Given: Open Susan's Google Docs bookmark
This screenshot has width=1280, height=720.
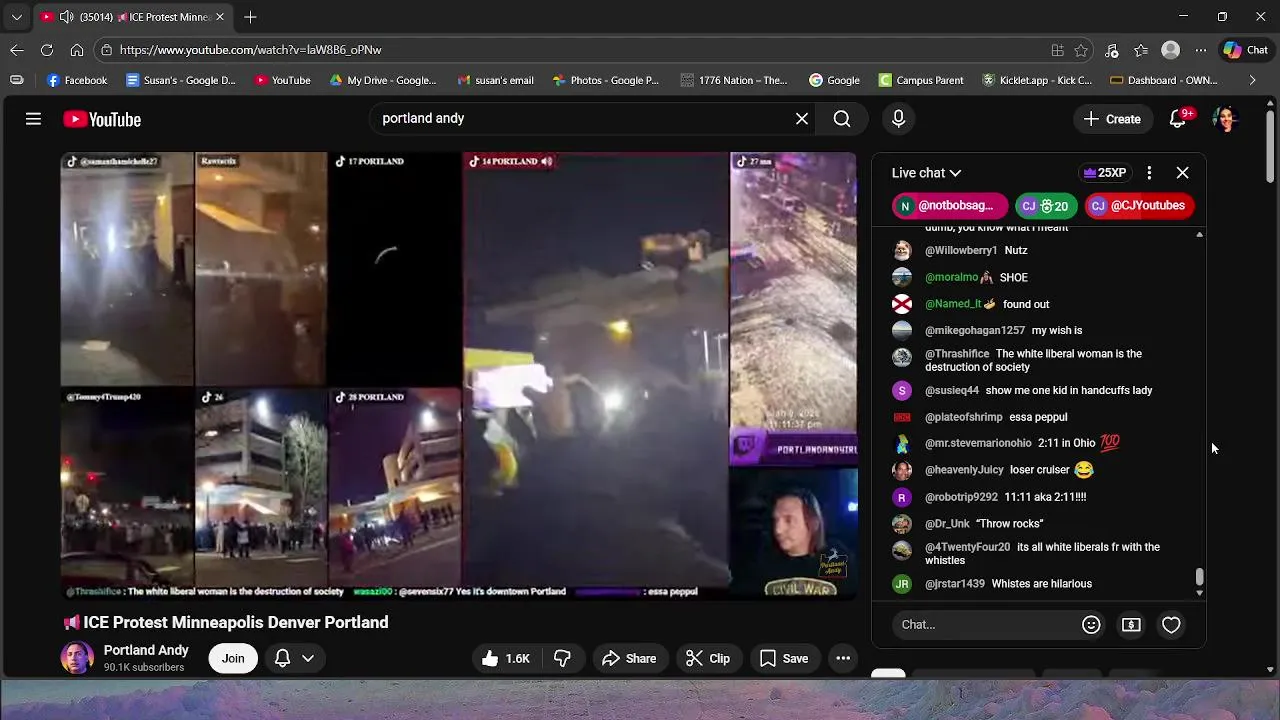Looking at the screenshot, I should pyautogui.click(x=180, y=80).
